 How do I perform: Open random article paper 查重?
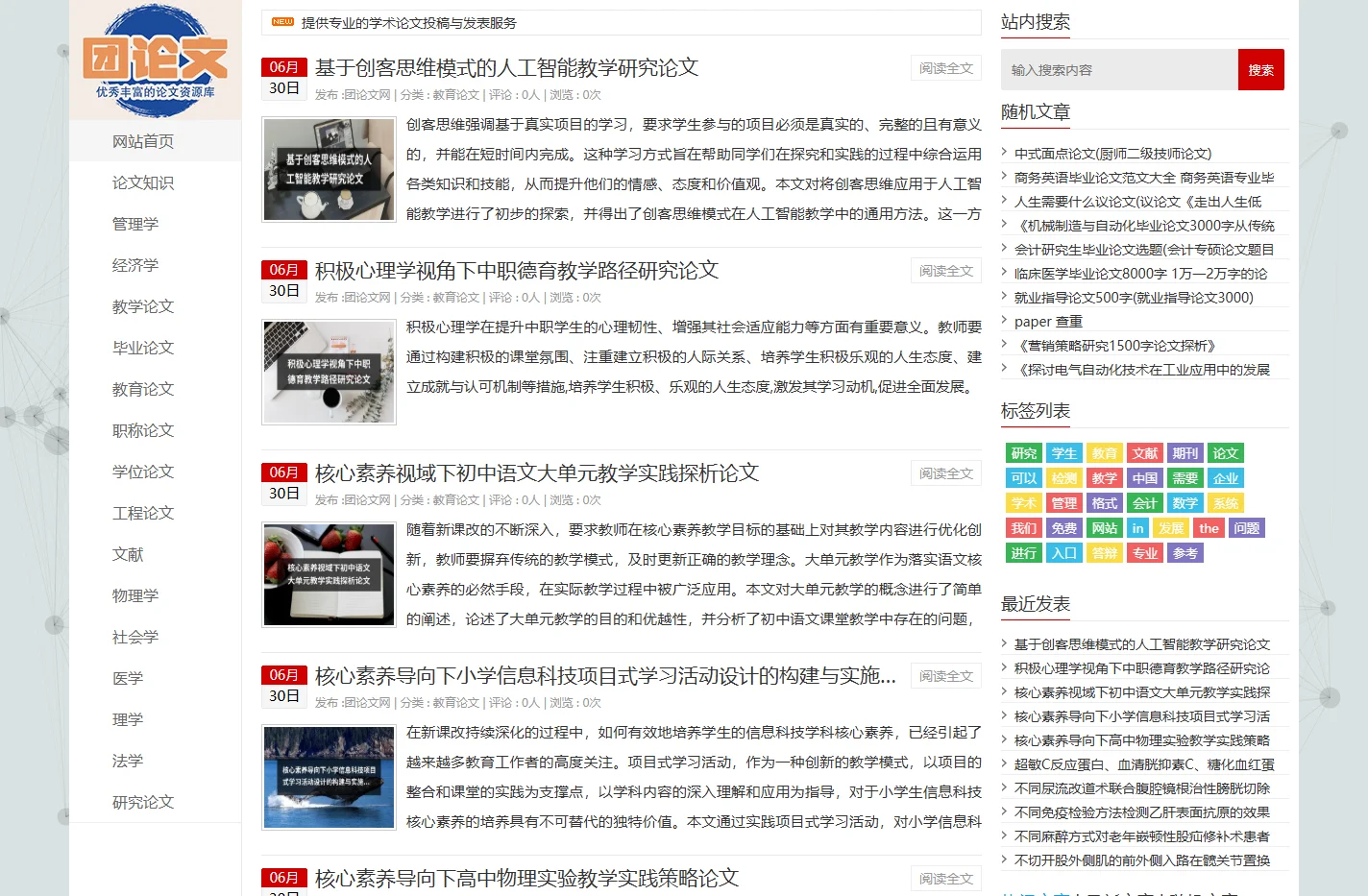click(1048, 322)
